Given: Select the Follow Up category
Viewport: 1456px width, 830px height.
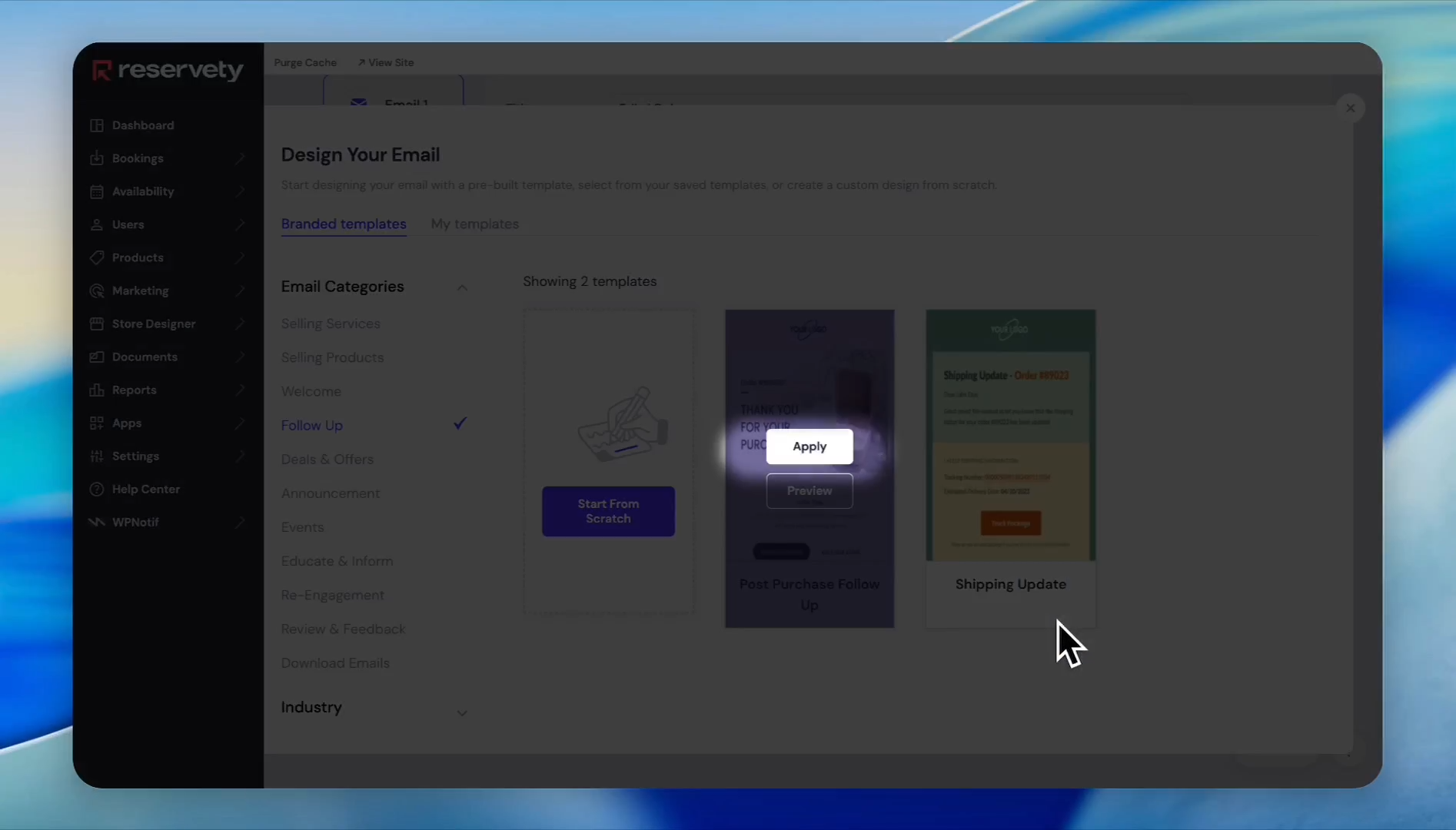Looking at the screenshot, I should point(312,425).
